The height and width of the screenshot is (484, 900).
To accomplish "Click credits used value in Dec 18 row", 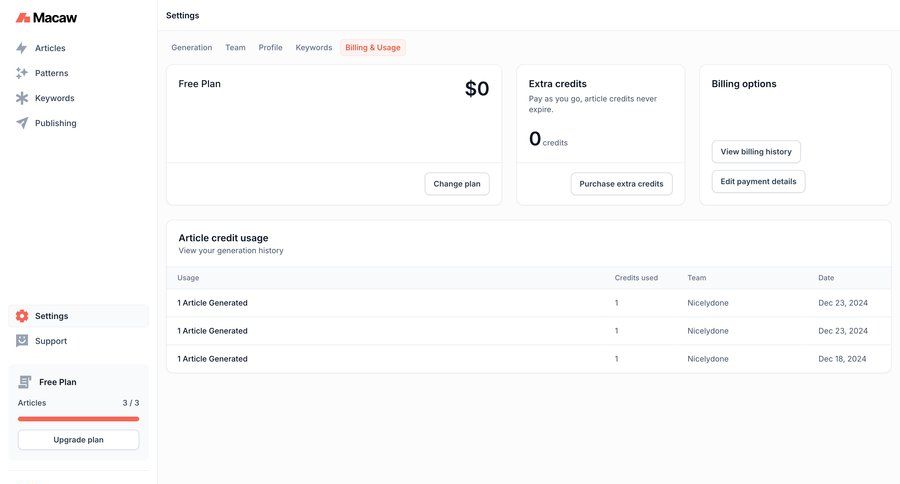I will point(616,359).
